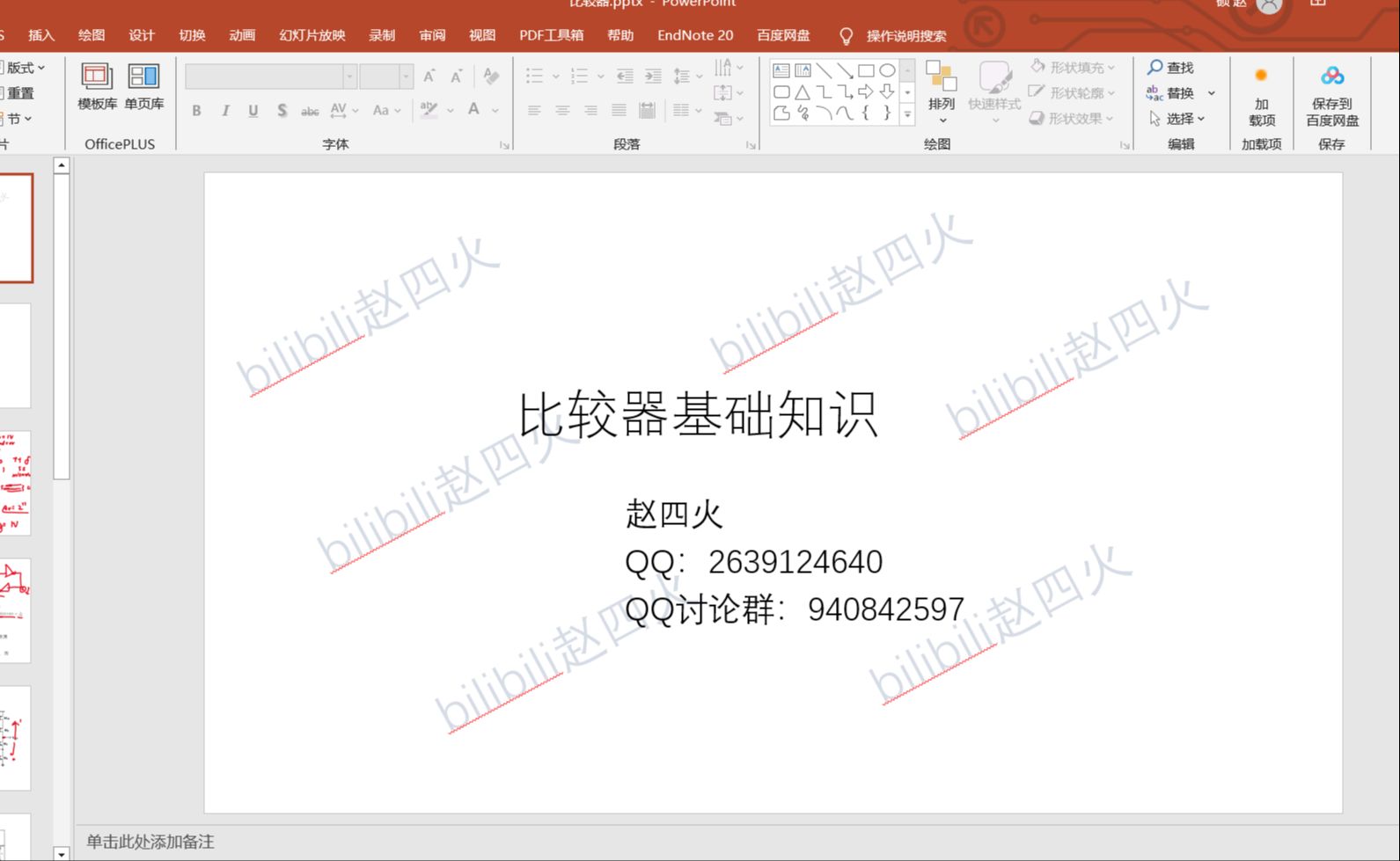Select the right arrow block shape

[x=866, y=91]
